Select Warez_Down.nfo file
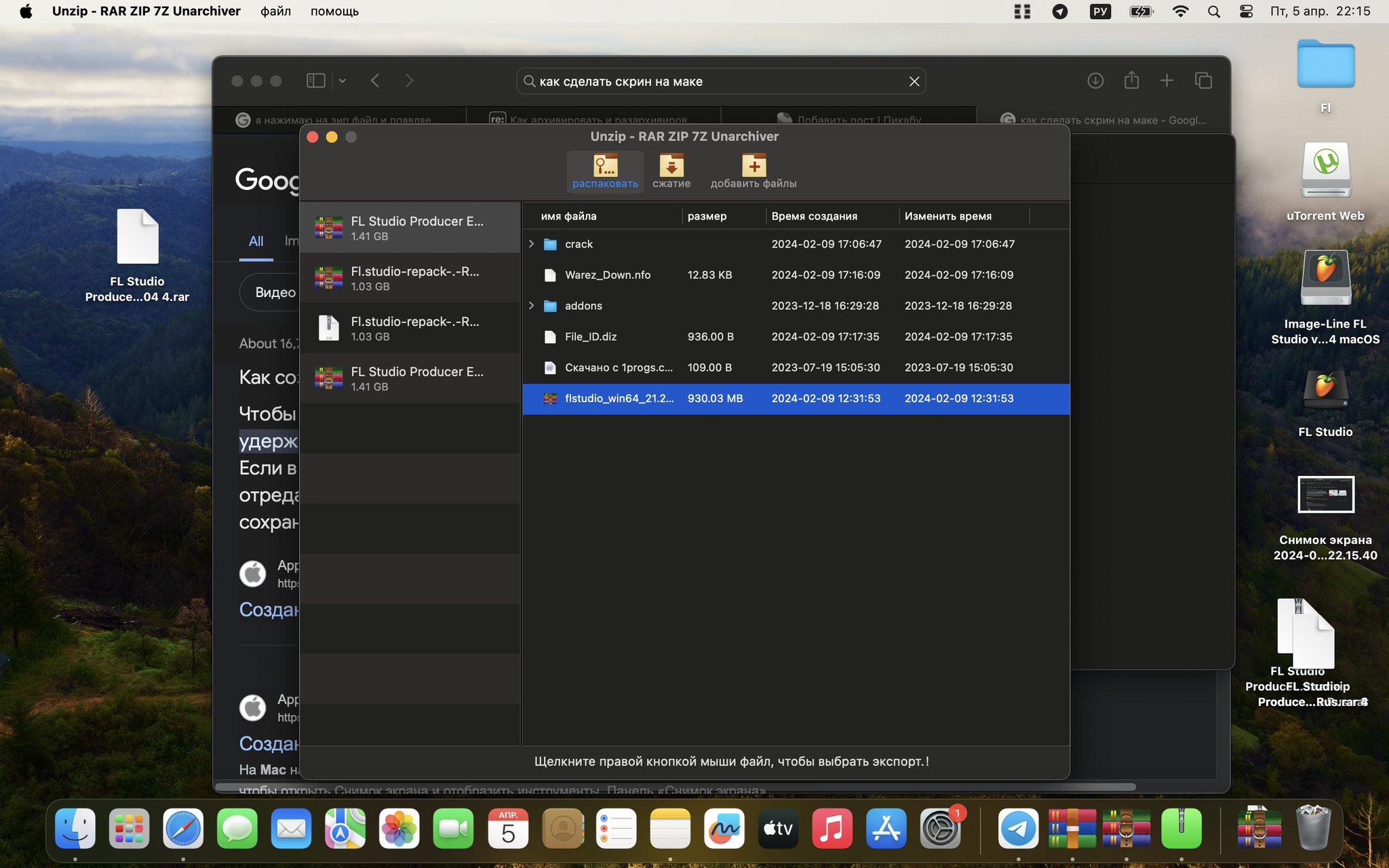1389x868 pixels. coord(796,275)
